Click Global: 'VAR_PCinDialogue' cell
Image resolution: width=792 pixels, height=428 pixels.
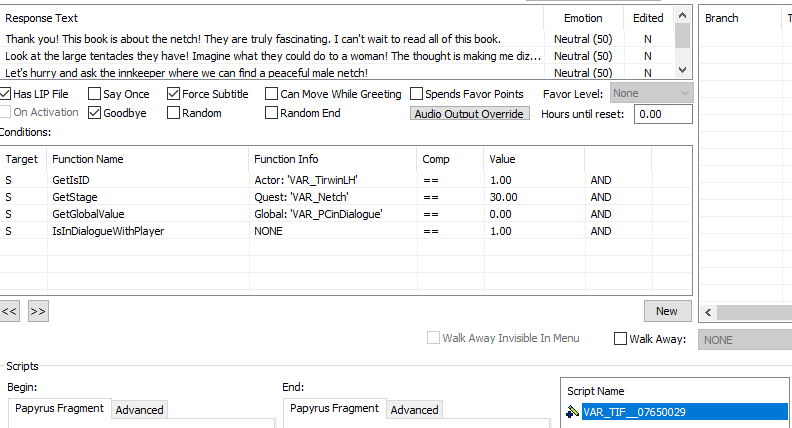tap(318, 214)
